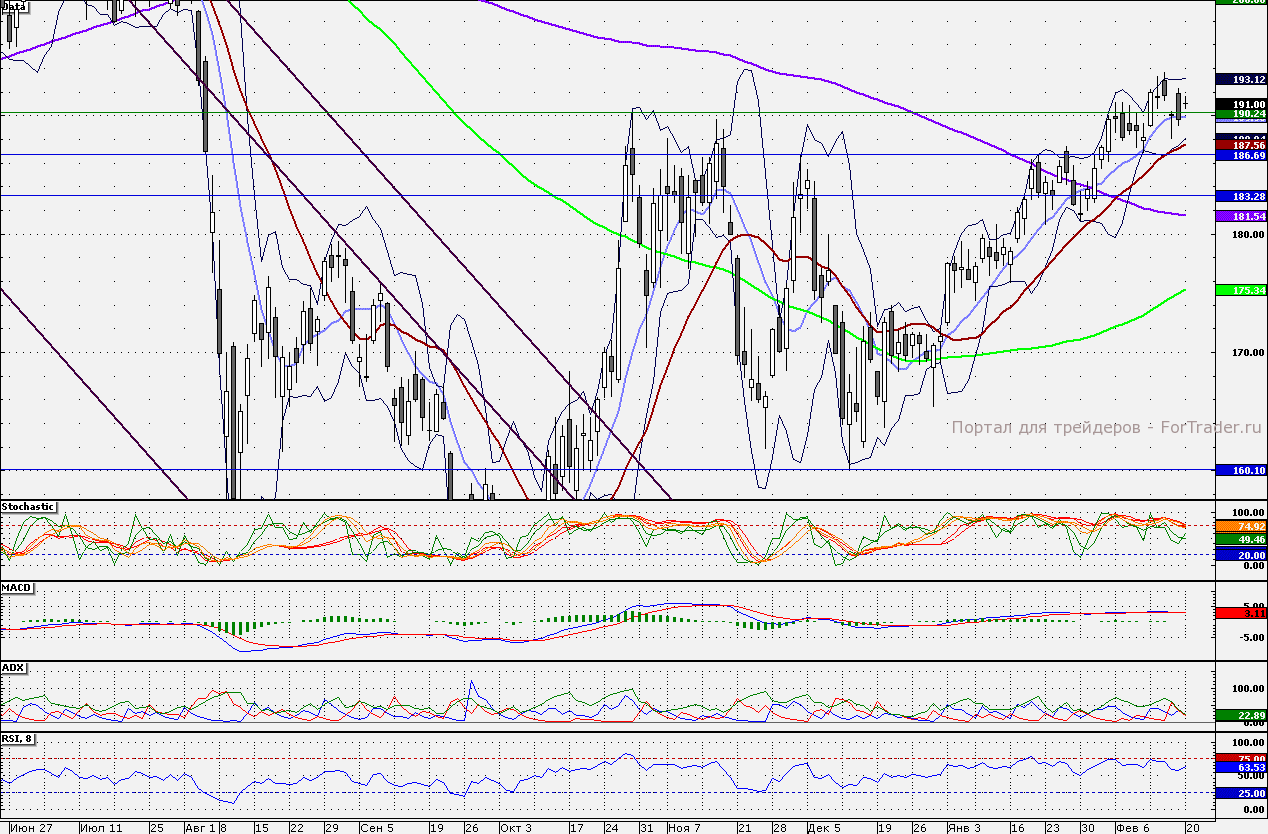The width and height of the screenshot is (1268, 834).
Task: Click the 193.12 price tag
Action: tap(1240, 79)
